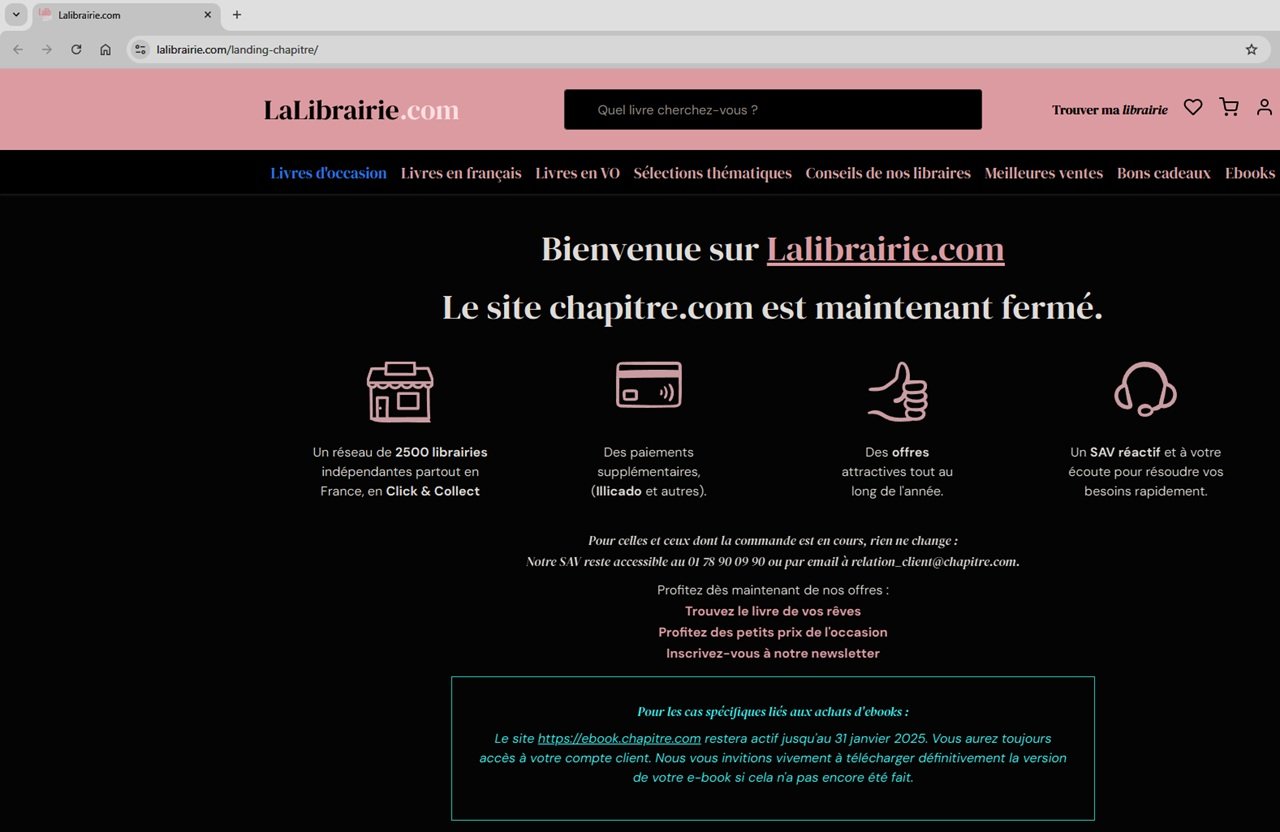Open the wishlist heart icon
Viewport: 1280px width, 832px height.
pyautogui.click(x=1192, y=107)
